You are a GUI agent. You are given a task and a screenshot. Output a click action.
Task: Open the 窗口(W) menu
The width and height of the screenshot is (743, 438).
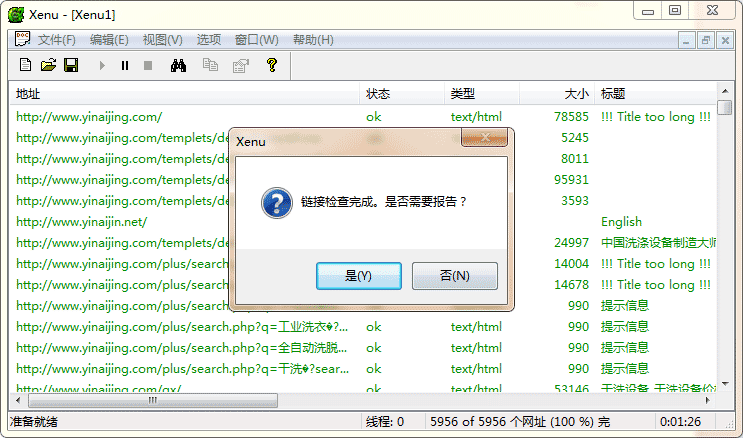(x=257, y=40)
